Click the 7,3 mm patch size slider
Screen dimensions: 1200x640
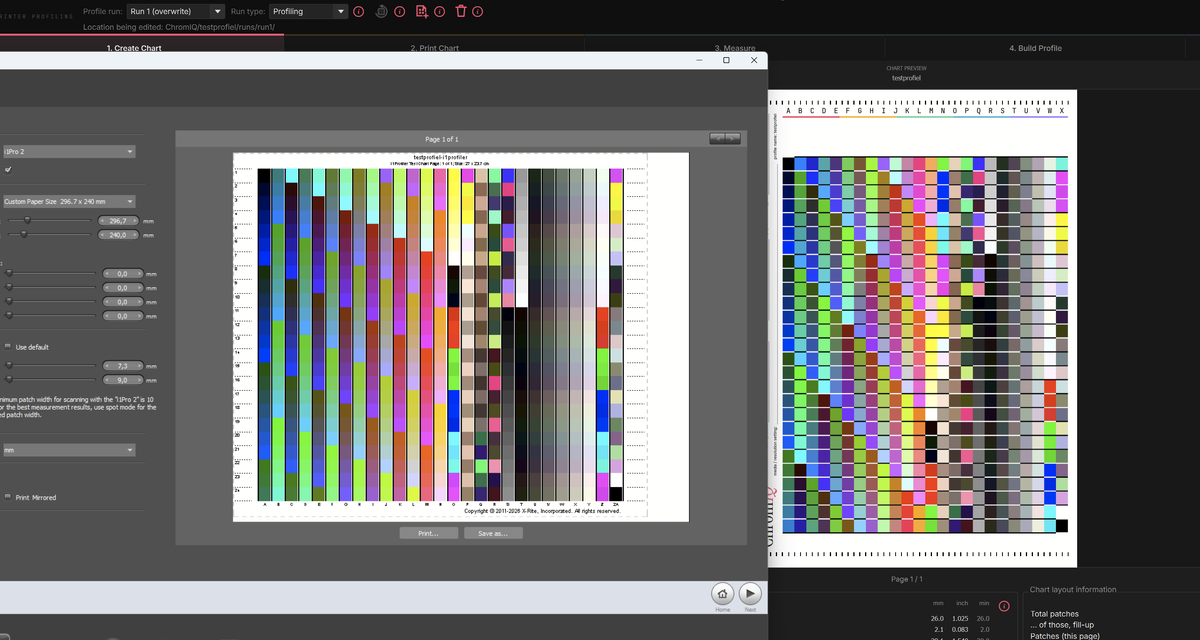click(50, 366)
